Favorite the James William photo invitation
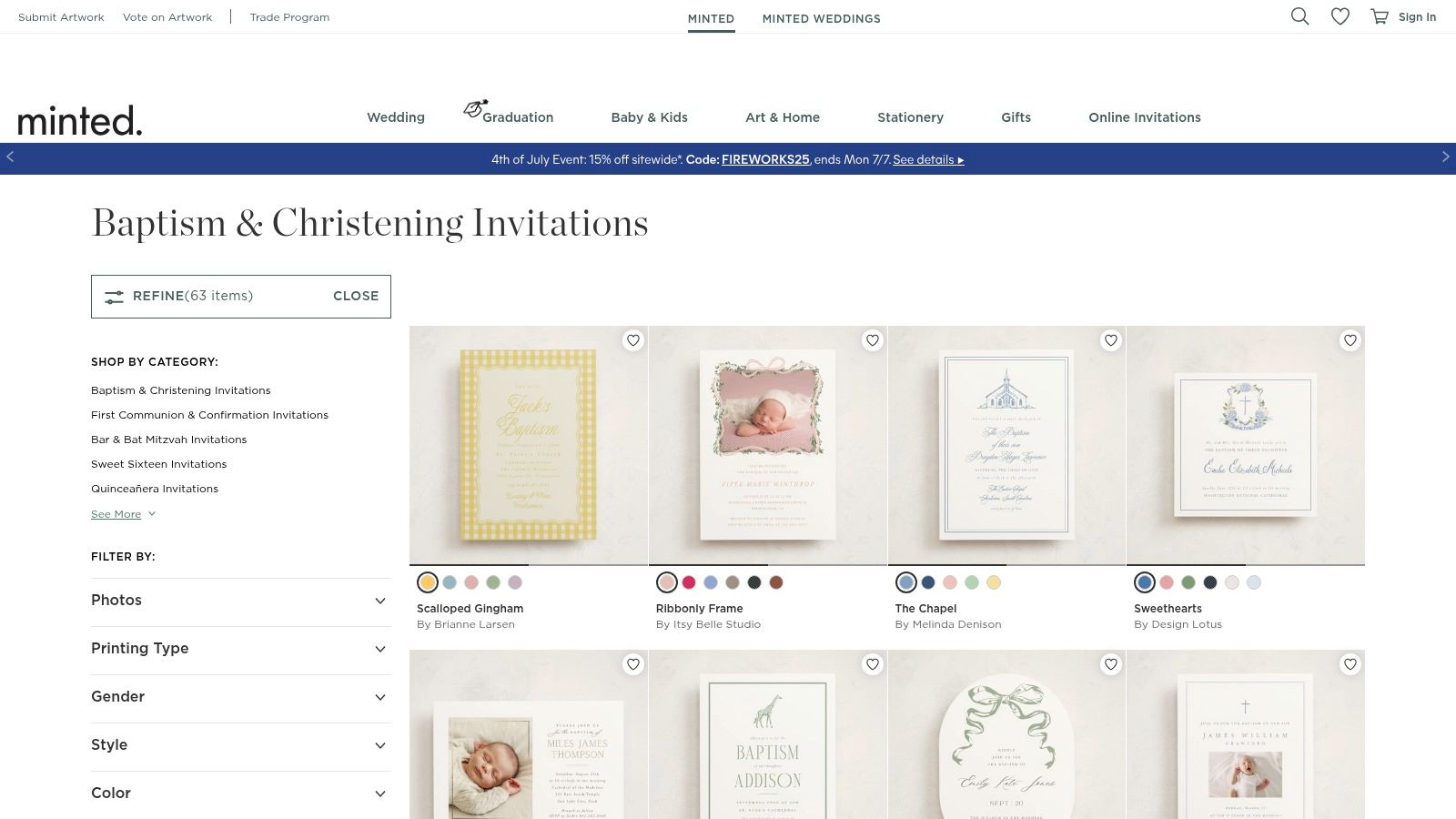This screenshot has width=1456, height=819. pyautogui.click(x=1350, y=664)
